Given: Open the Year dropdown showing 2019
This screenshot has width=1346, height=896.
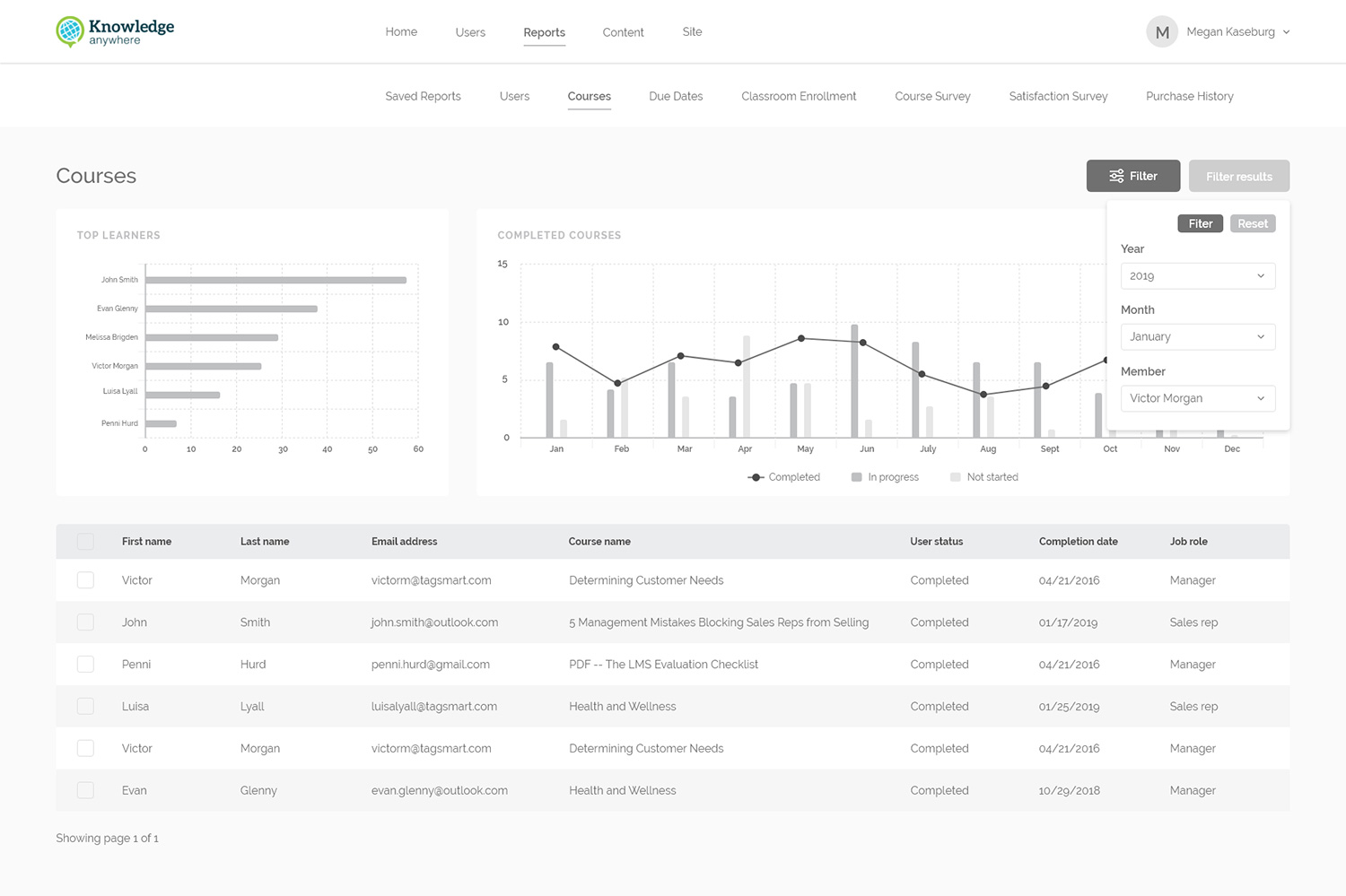Looking at the screenshot, I should click(x=1197, y=275).
